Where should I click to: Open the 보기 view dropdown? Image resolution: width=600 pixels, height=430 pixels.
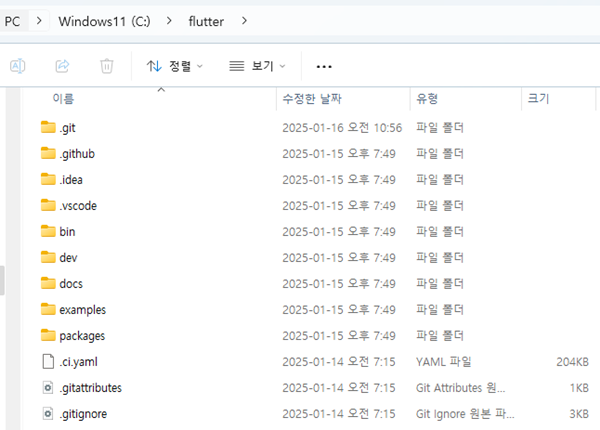pos(257,66)
